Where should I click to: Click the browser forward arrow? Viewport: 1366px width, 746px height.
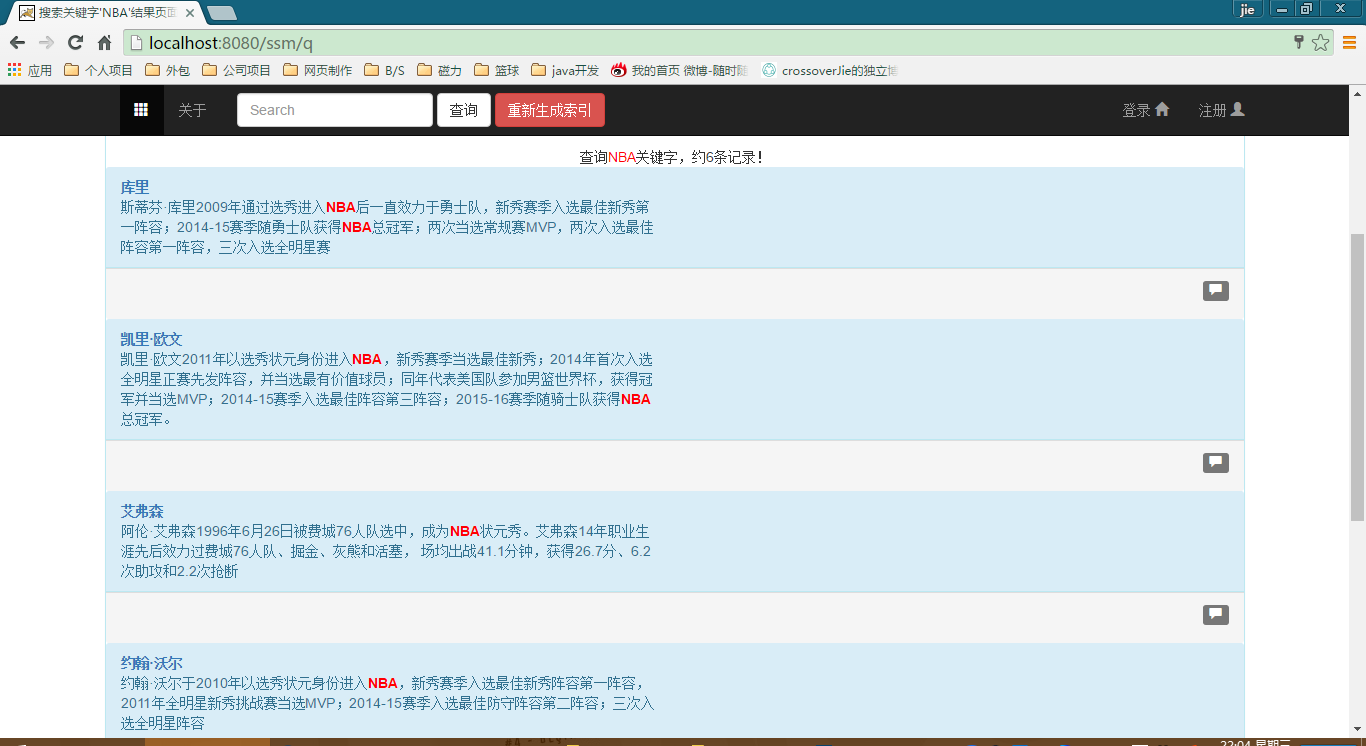tap(46, 42)
